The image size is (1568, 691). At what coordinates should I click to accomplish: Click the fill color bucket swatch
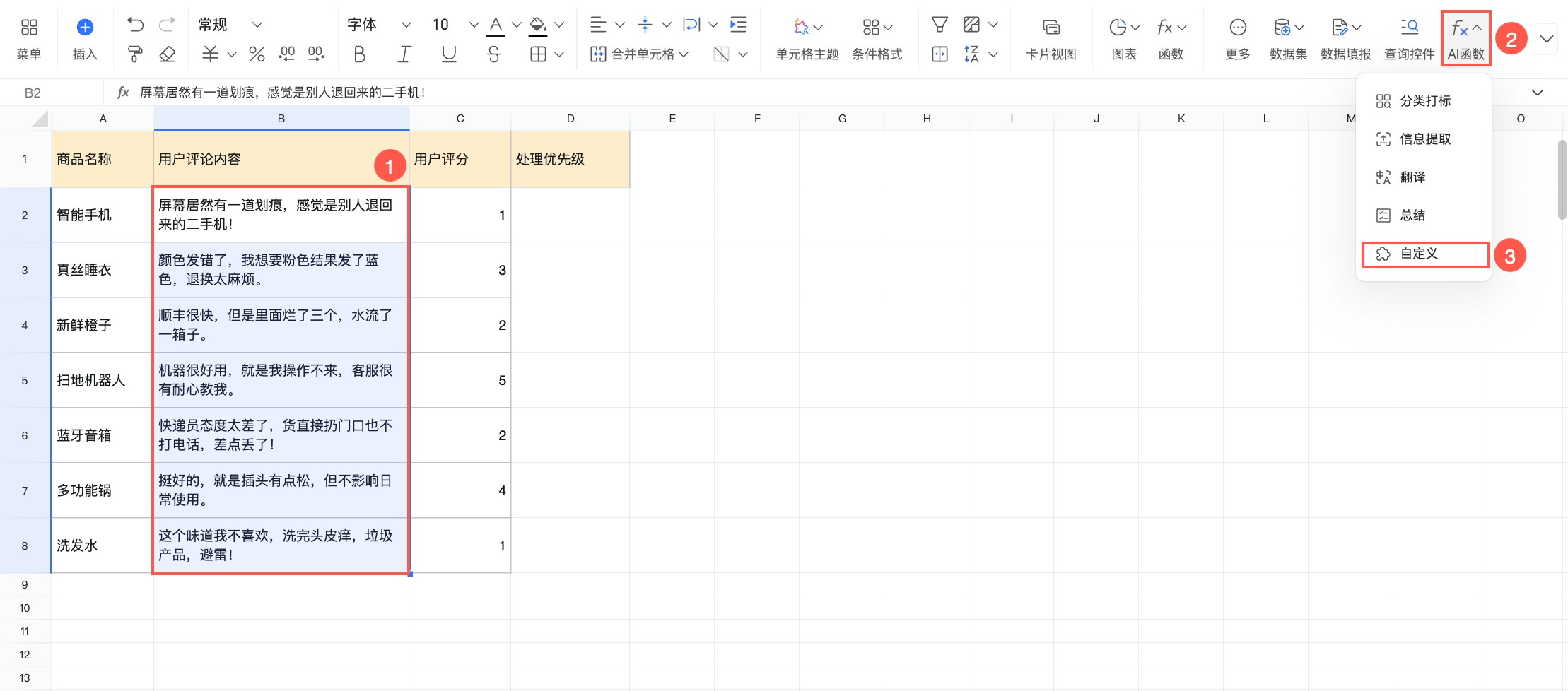[x=538, y=26]
